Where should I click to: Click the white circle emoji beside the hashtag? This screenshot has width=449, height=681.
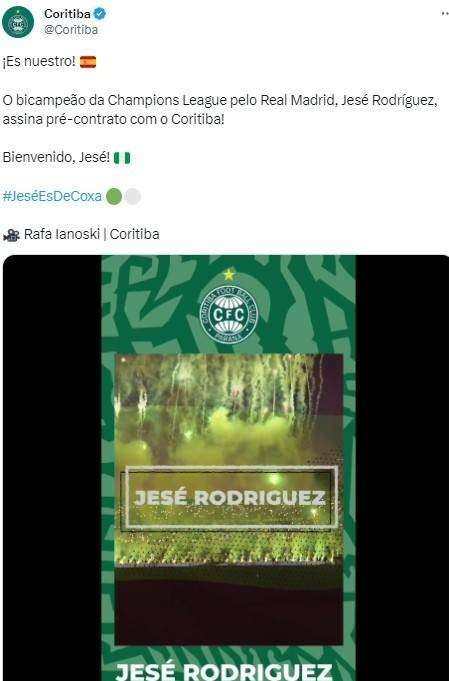[x=133, y=196]
